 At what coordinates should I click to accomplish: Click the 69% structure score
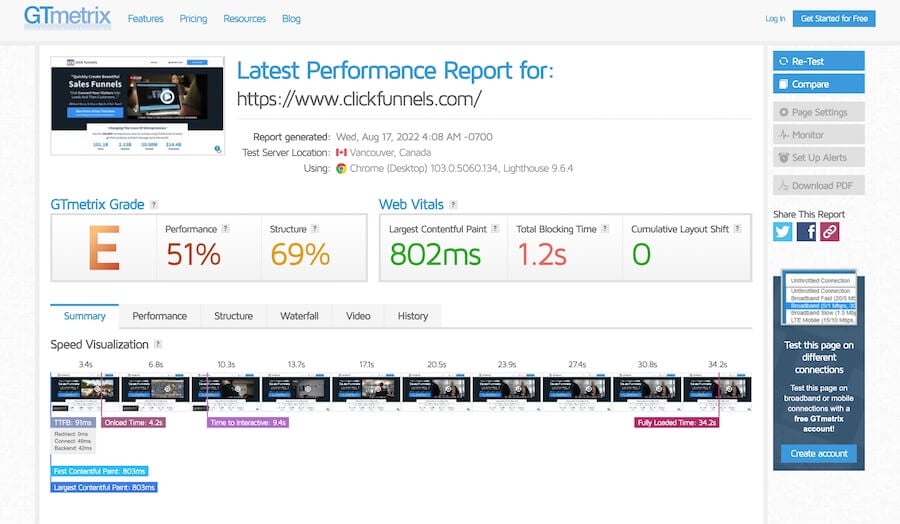300,254
